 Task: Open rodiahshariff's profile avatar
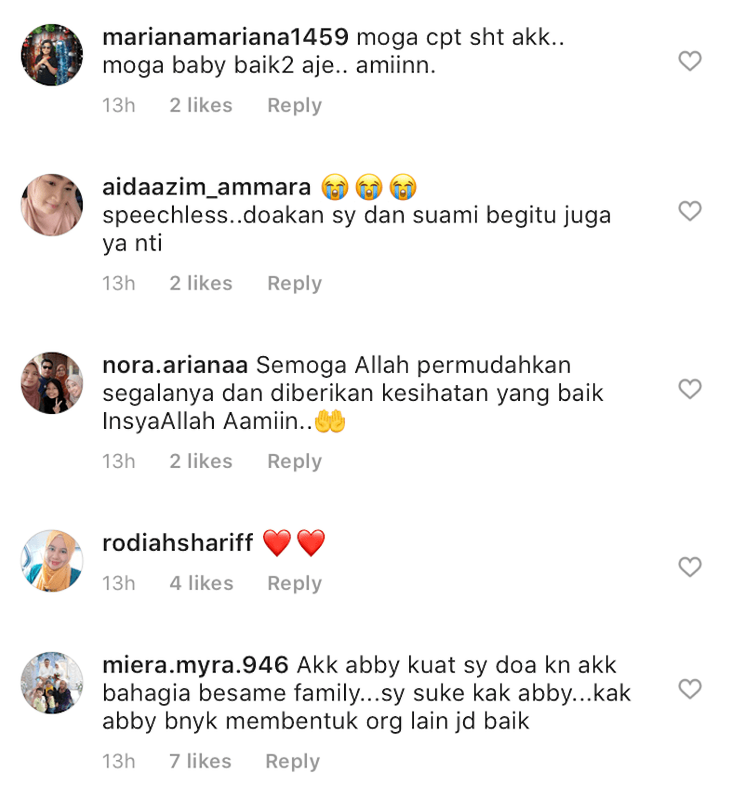(52, 561)
